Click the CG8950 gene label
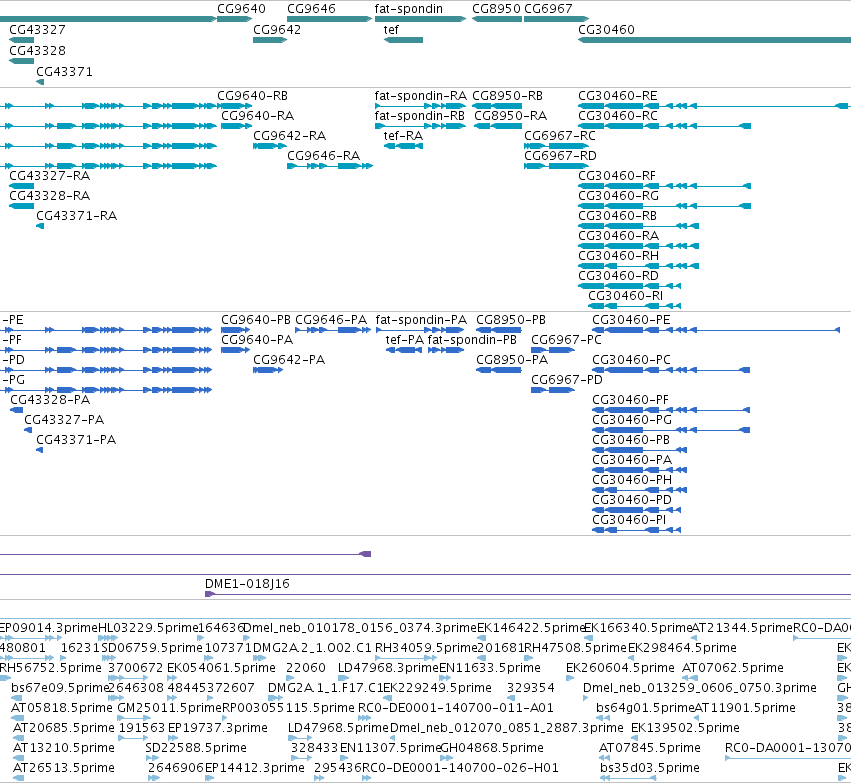The width and height of the screenshot is (851, 783). pos(496,9)
